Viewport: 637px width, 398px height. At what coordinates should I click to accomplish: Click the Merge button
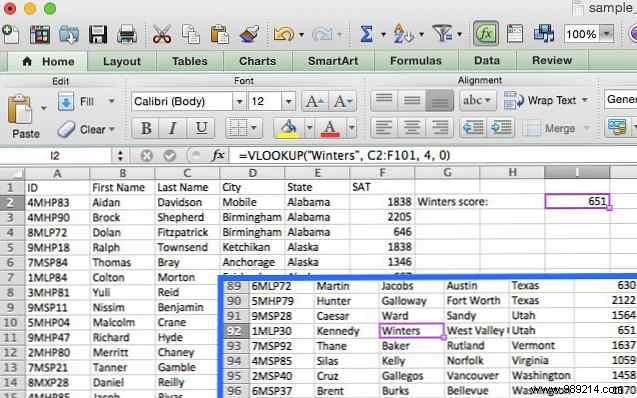pos(550,128)
